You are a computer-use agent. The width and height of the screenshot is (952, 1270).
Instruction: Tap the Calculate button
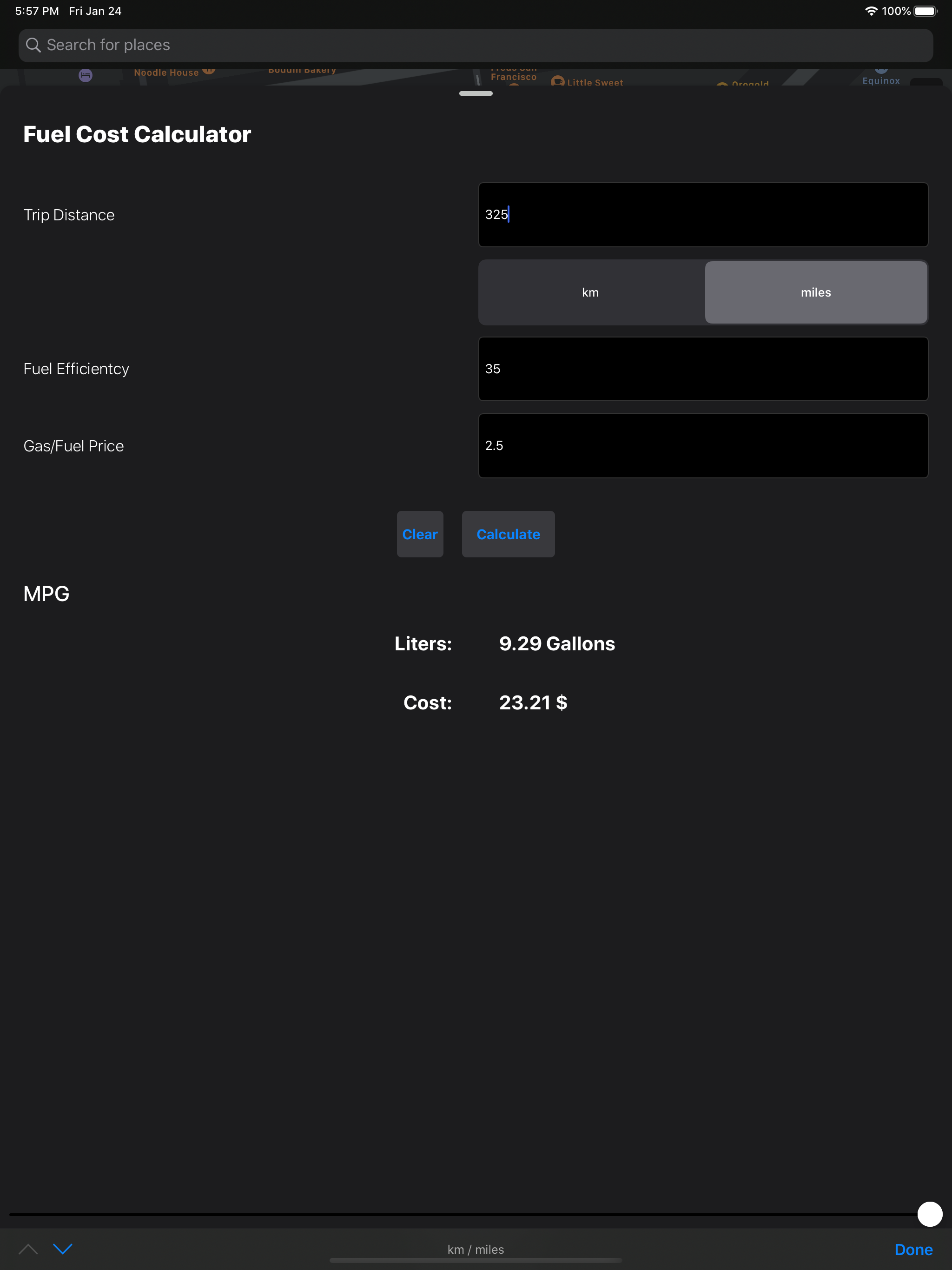tap(508, 534)
